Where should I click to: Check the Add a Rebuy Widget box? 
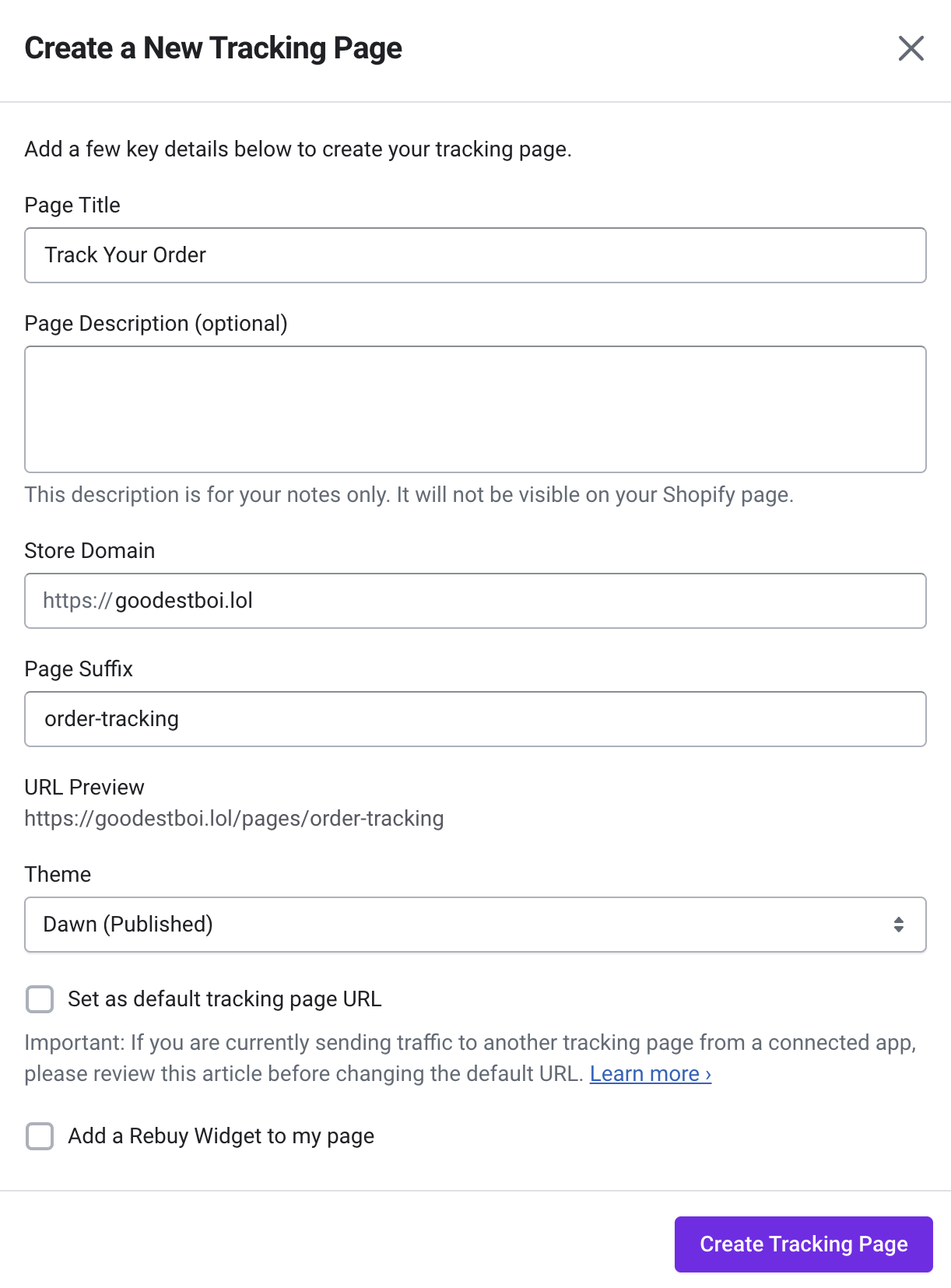40,1136
